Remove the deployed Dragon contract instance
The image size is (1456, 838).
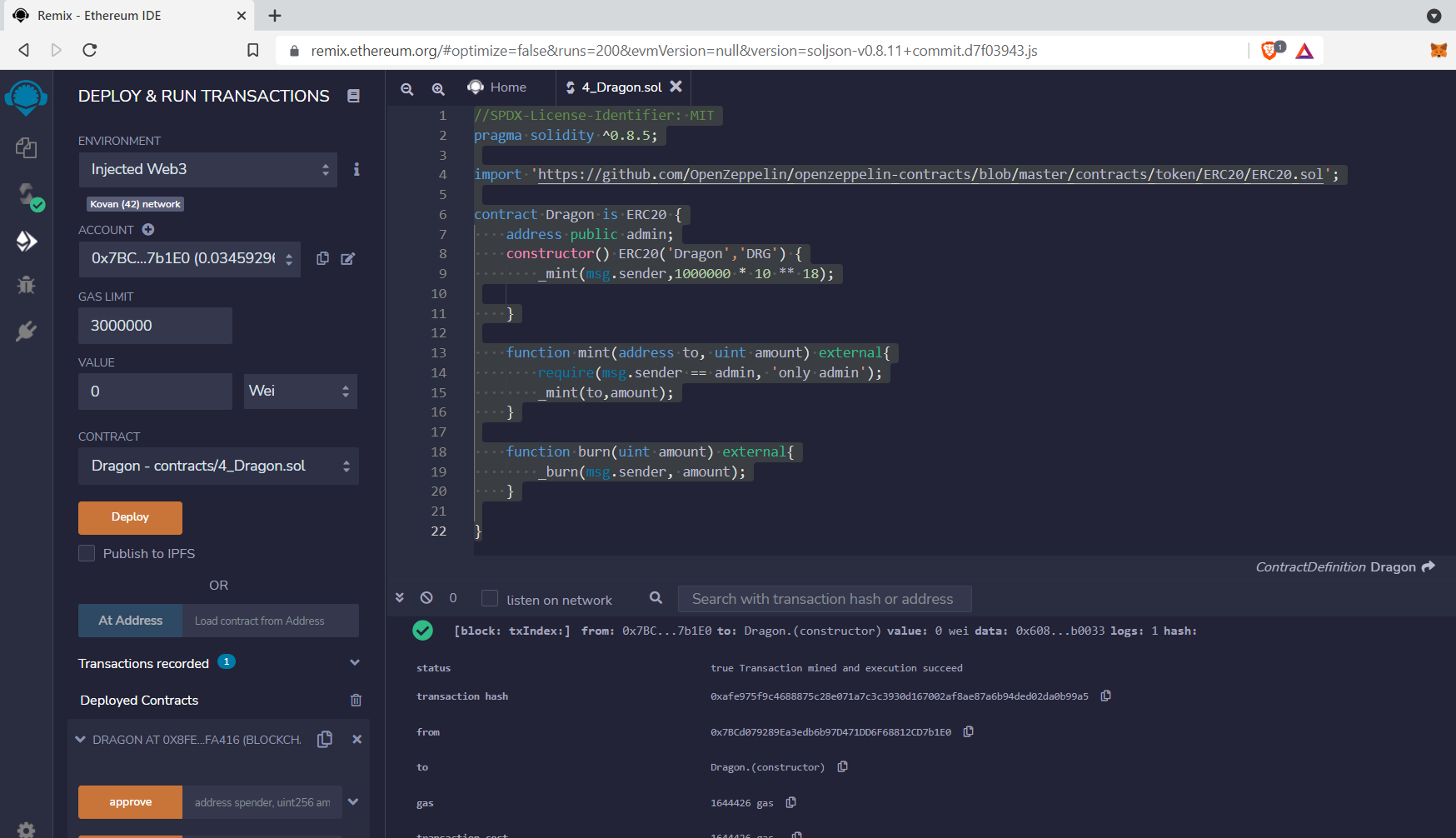pos(357,739)
